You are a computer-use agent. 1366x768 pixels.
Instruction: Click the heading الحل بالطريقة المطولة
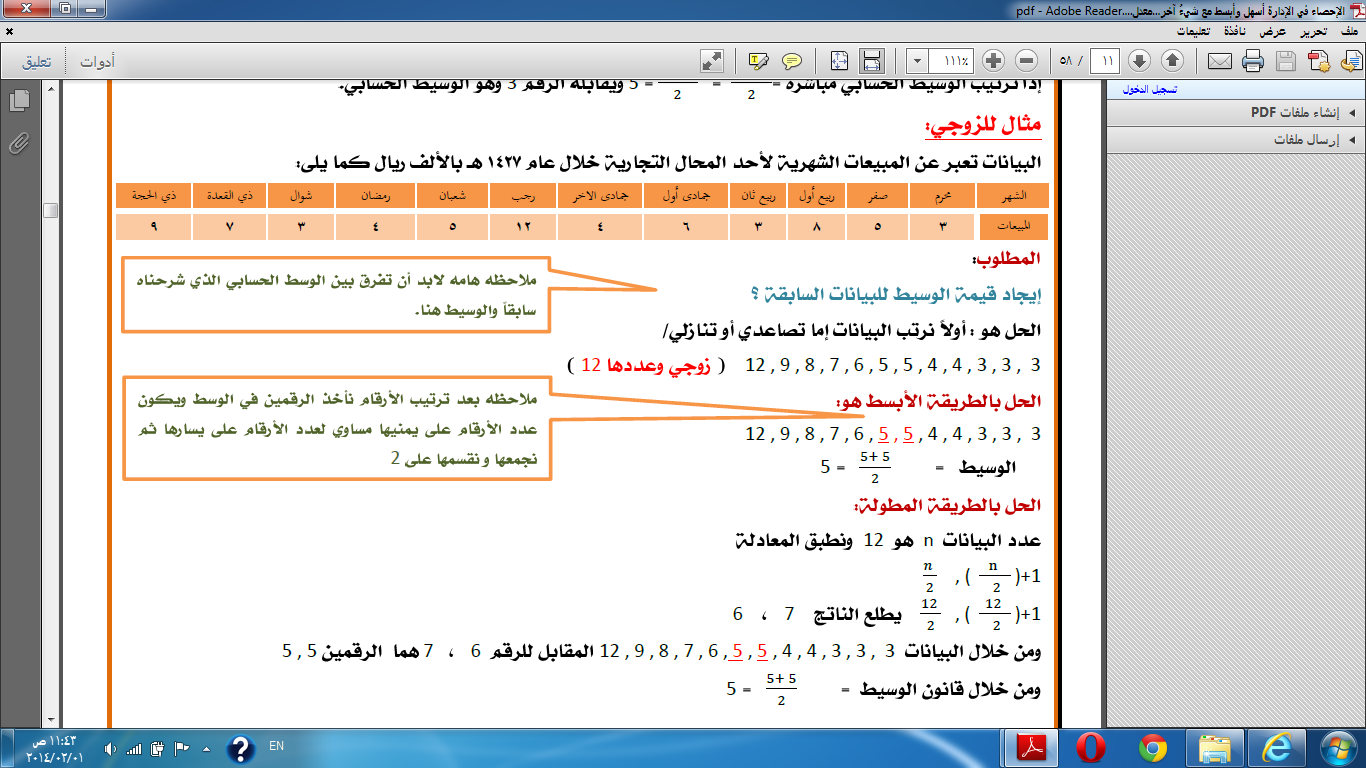click(946, 505)
